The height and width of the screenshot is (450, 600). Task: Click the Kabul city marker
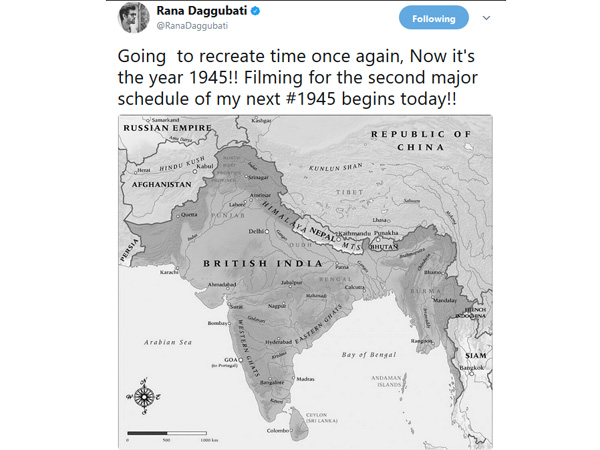click(195, 171)
